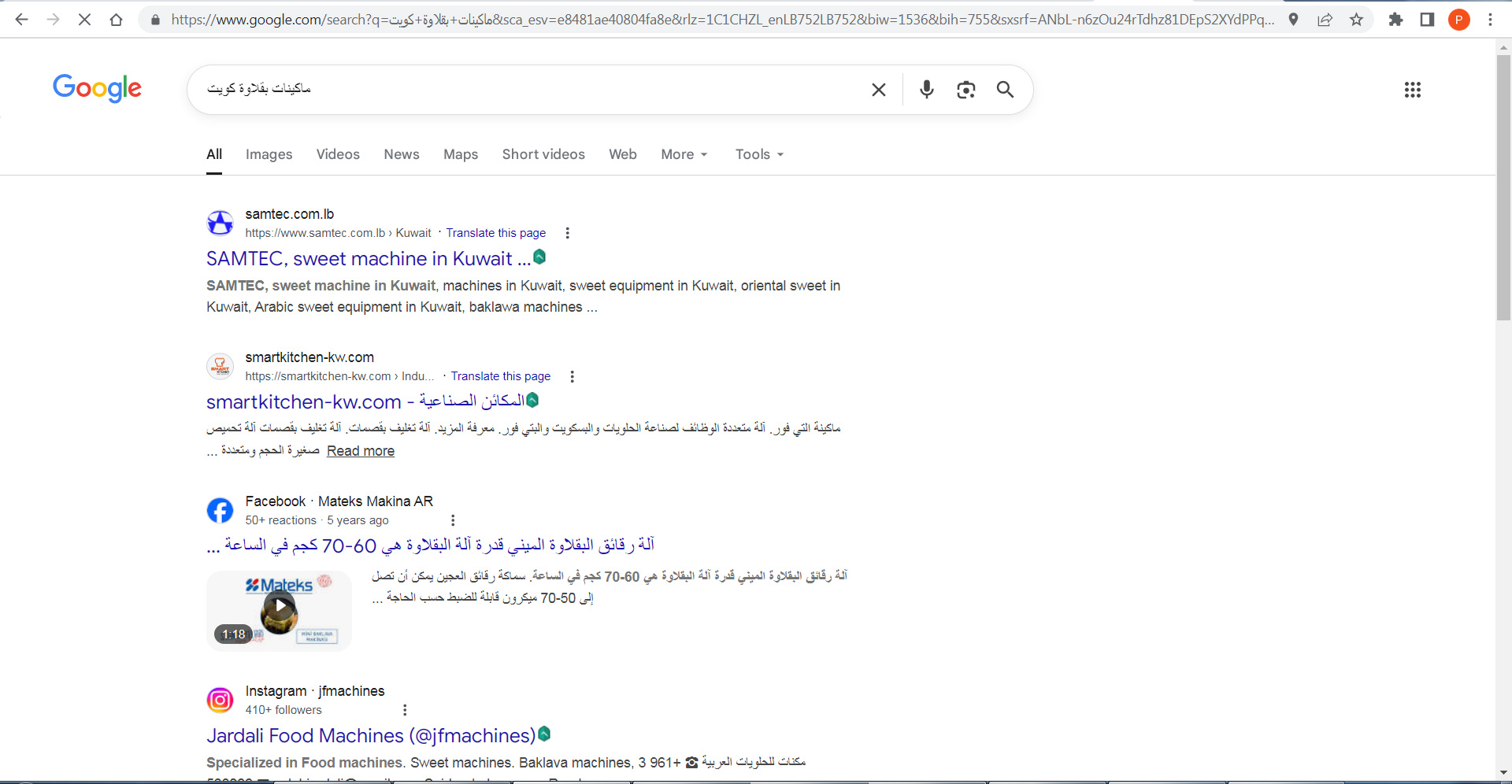
Task: Expand the More search filters dropdown
Action: [x=684, y=154]
